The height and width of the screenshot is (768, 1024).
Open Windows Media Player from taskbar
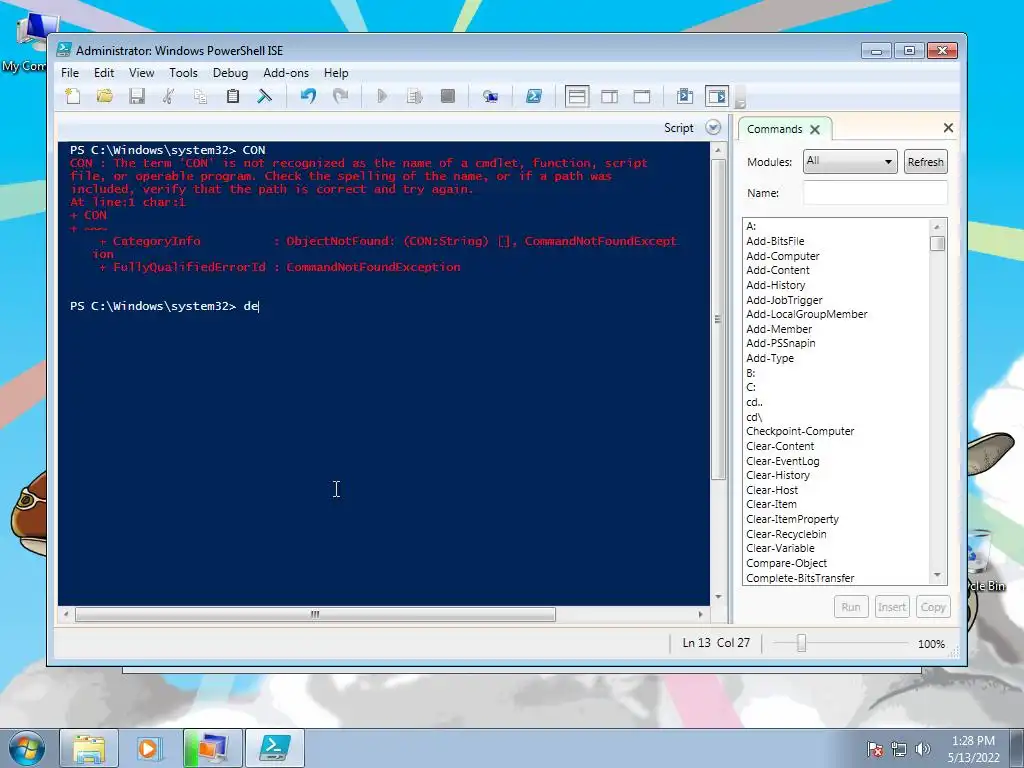[x=149, y=748]
